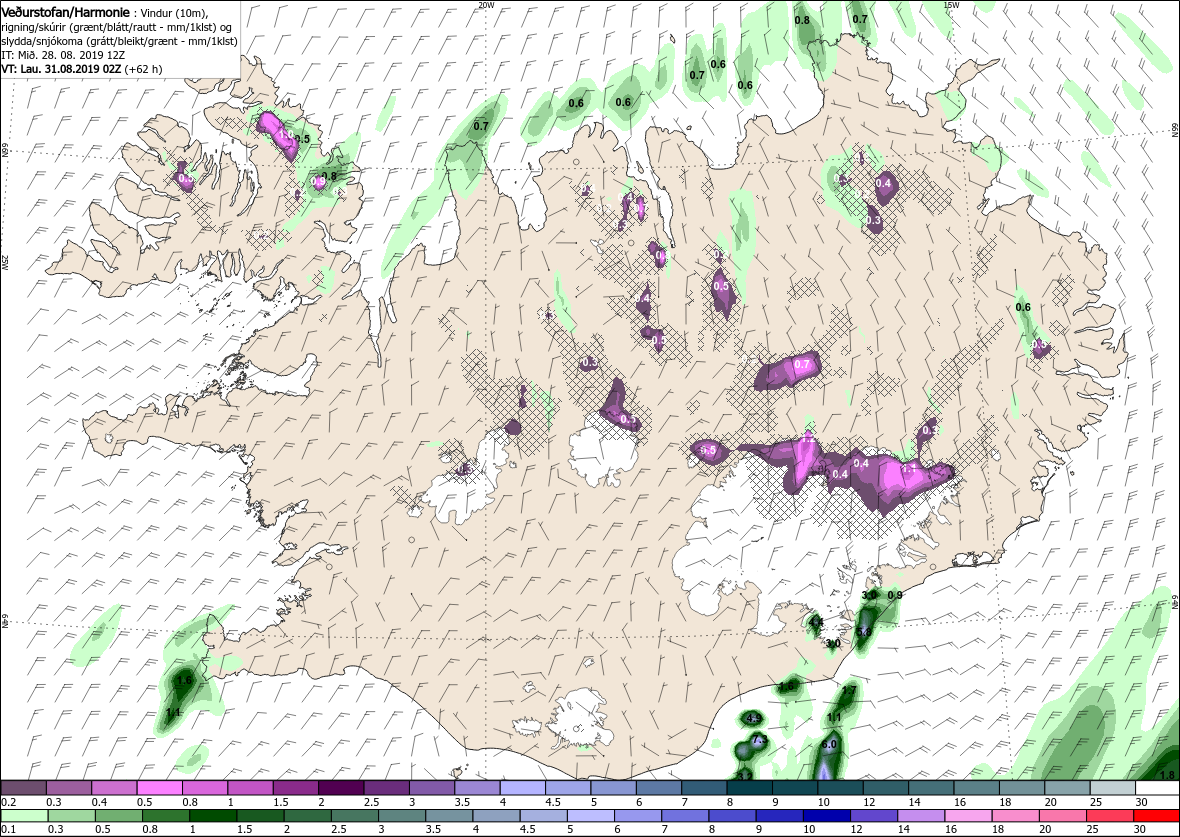1180x837 pixels.
Task: Click the 6.0 rain value off the coast
Action: (x=829, y=744)
